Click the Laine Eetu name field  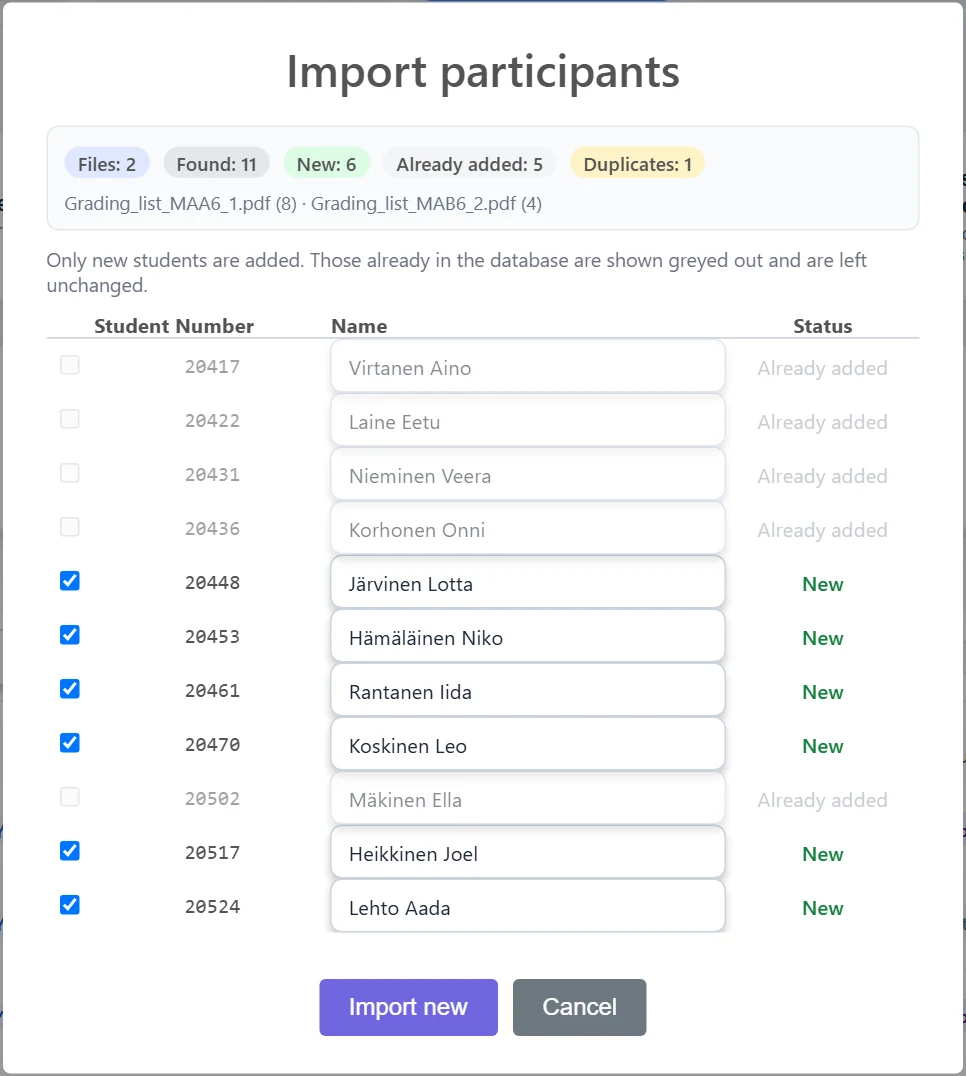(x=528, y=420)
